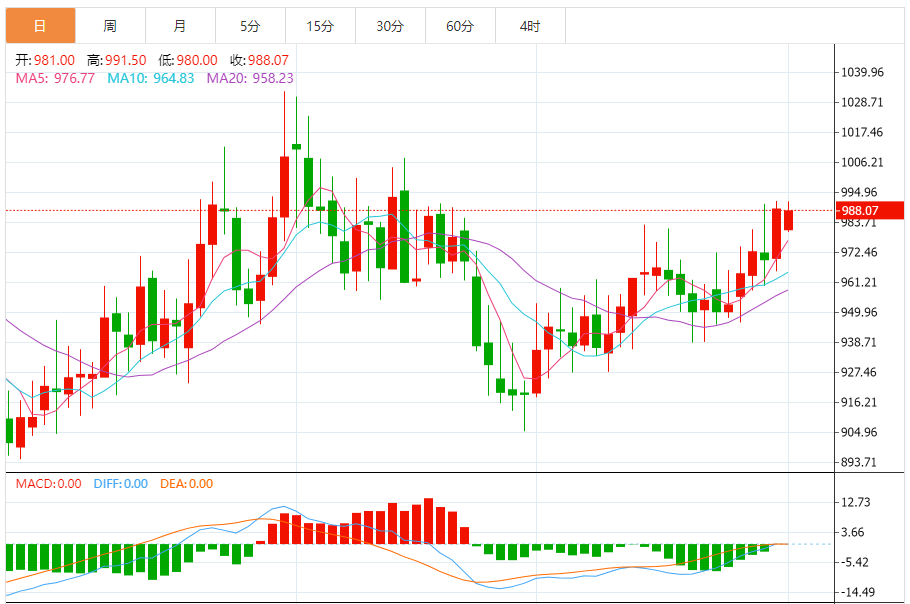910x604 pixels.
Task: Click the 994.96 price axis label
Action: point(860,192)
